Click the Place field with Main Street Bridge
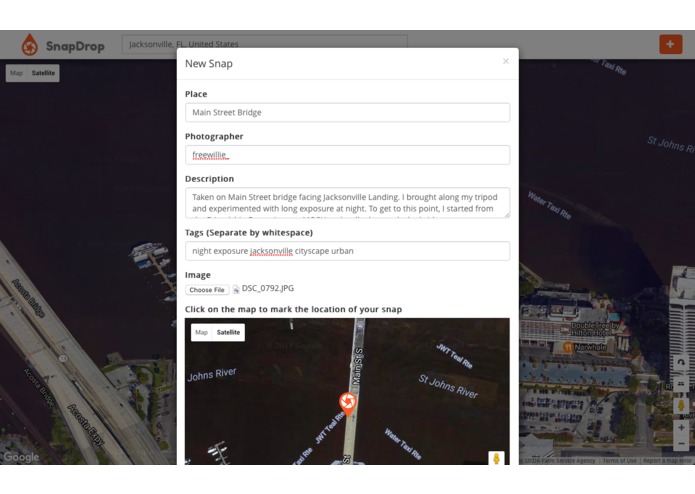Screen dimensions: 695x494 tap(348, 113)
